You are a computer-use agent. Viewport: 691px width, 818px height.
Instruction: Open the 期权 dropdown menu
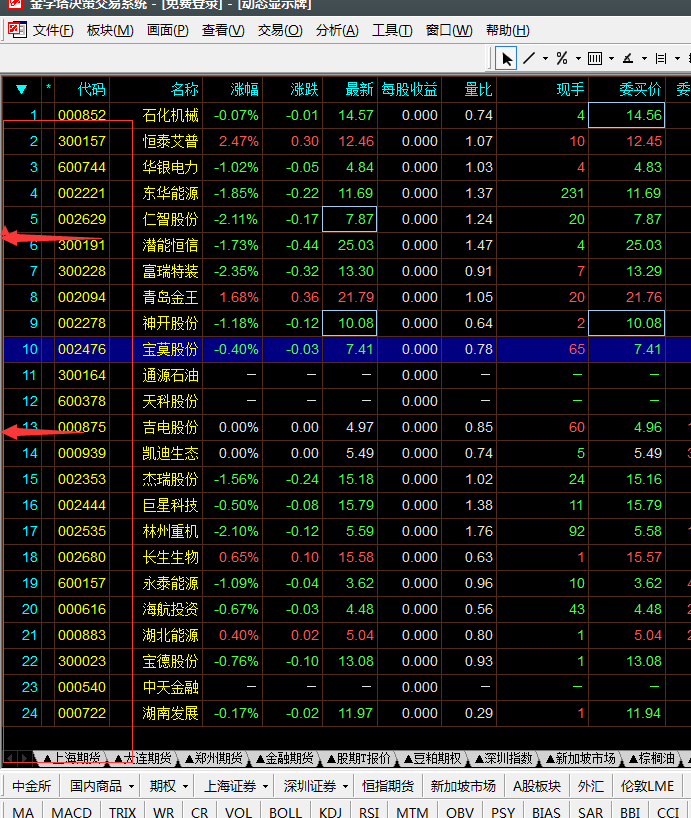coord(168,786)
